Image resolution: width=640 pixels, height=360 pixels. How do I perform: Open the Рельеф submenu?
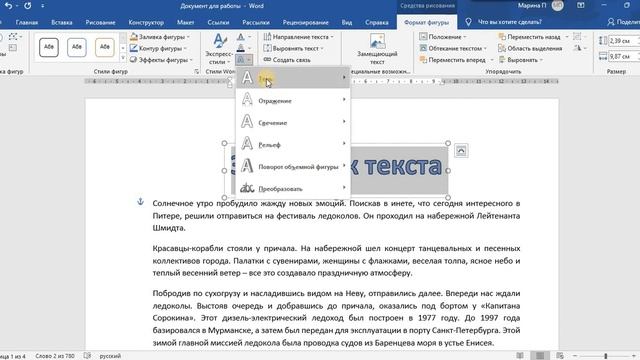tap(293, 144)
